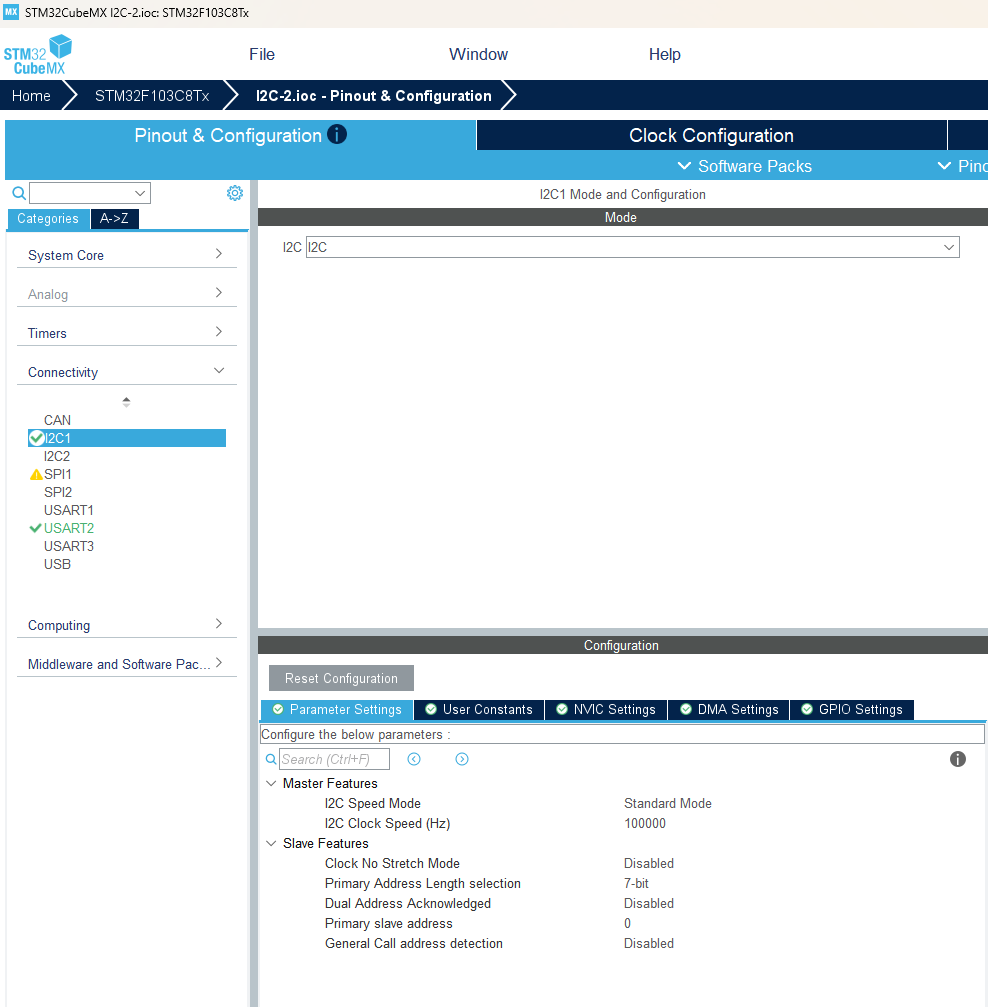
Task: Click Primary Address Length selection label
Action: pyautogui.click(x=423, y=883)
